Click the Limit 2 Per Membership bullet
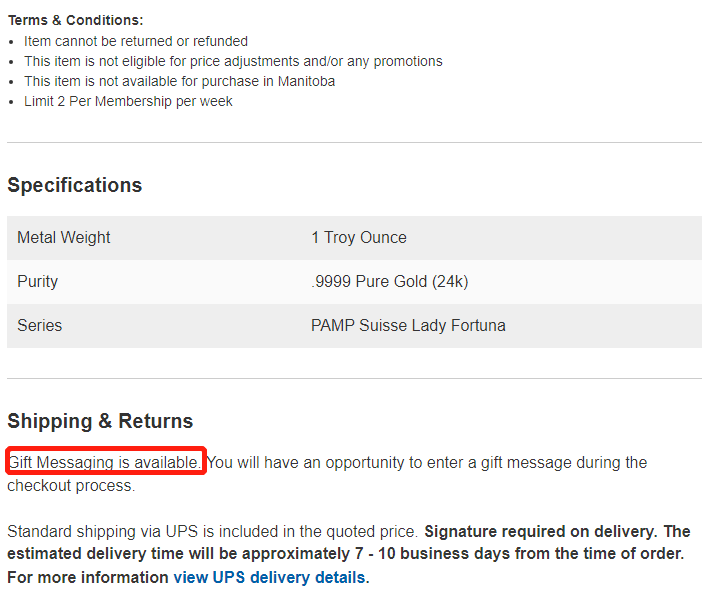 coord(128,101)
